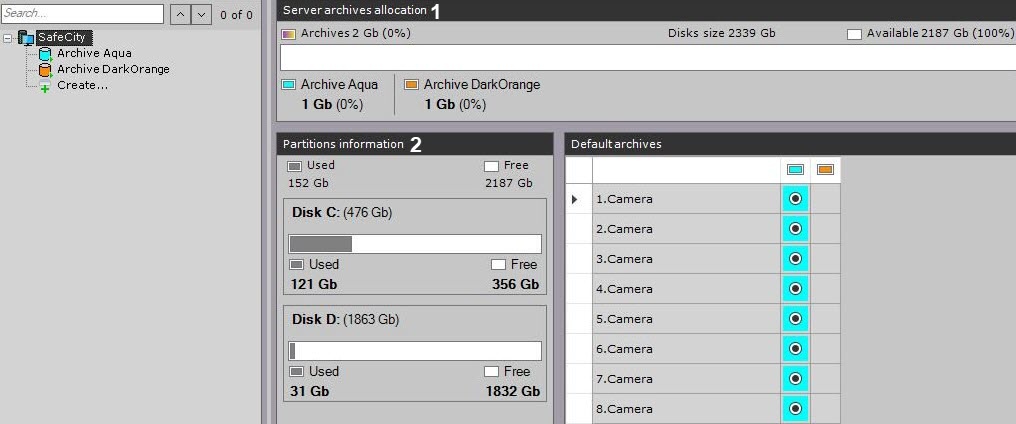The height and width of the screenshot is (424, 1016).
Task: Click the SafeCity server icon
Action: tap(26, 38)
